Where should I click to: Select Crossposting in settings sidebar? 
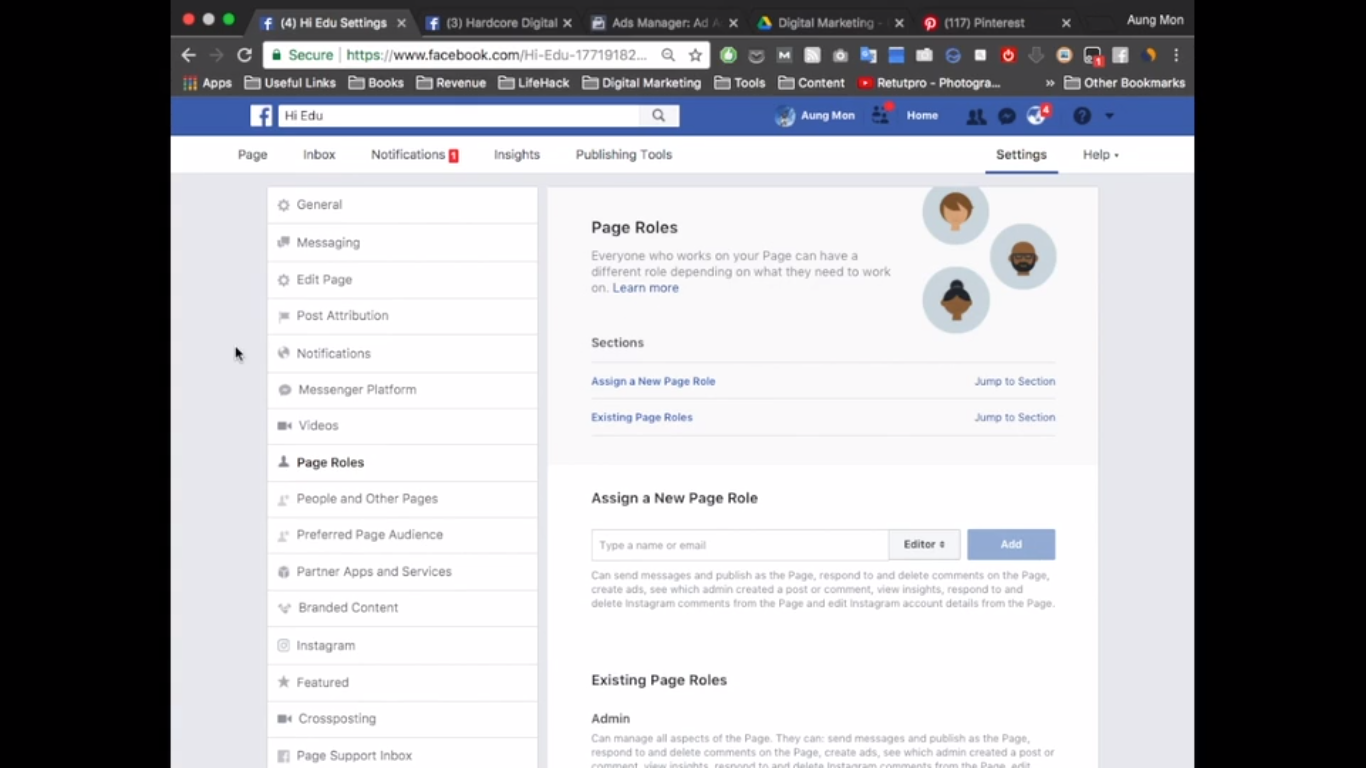point(402,719)
